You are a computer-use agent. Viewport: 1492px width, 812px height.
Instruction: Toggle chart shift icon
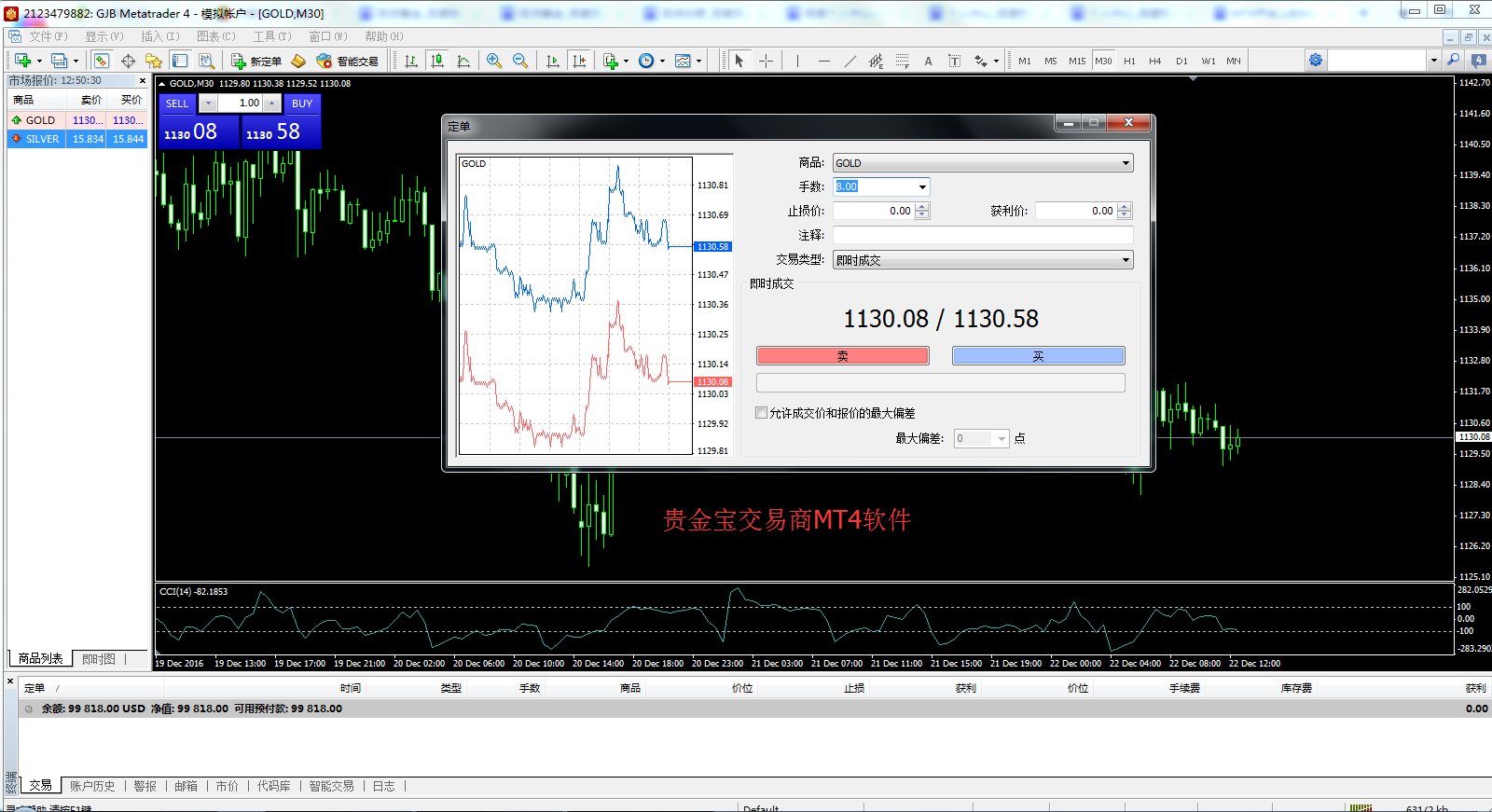pyautogui.click(x=579, y=61)
